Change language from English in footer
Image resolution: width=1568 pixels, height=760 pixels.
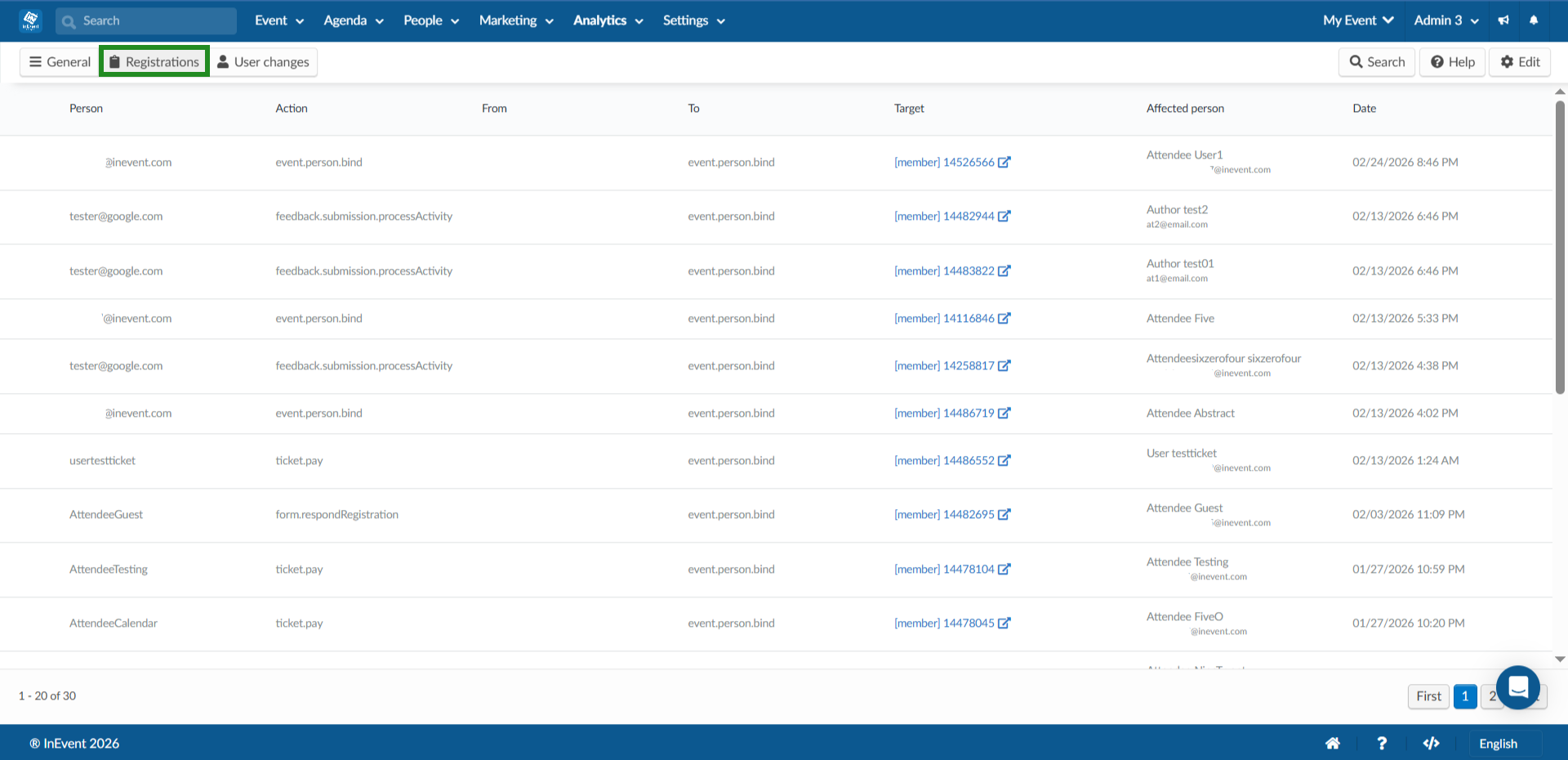(x=1499, y=744)
